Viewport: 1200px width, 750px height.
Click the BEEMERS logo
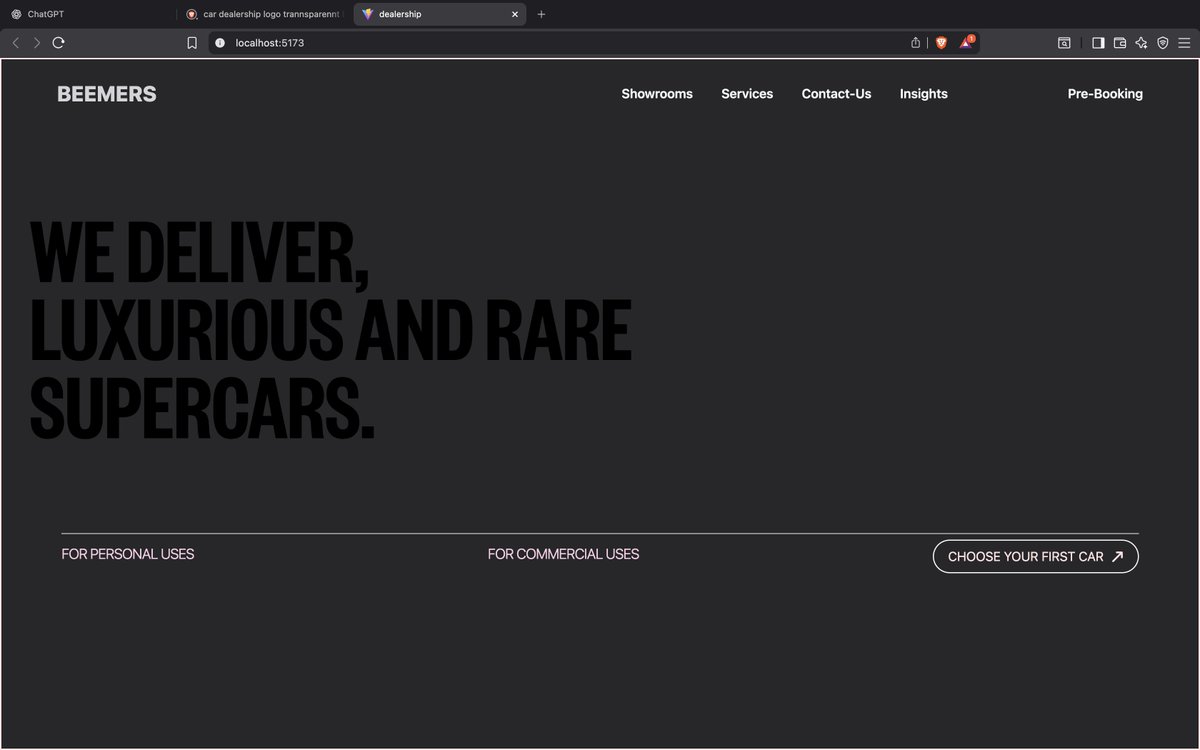click(x=107, y=94)
